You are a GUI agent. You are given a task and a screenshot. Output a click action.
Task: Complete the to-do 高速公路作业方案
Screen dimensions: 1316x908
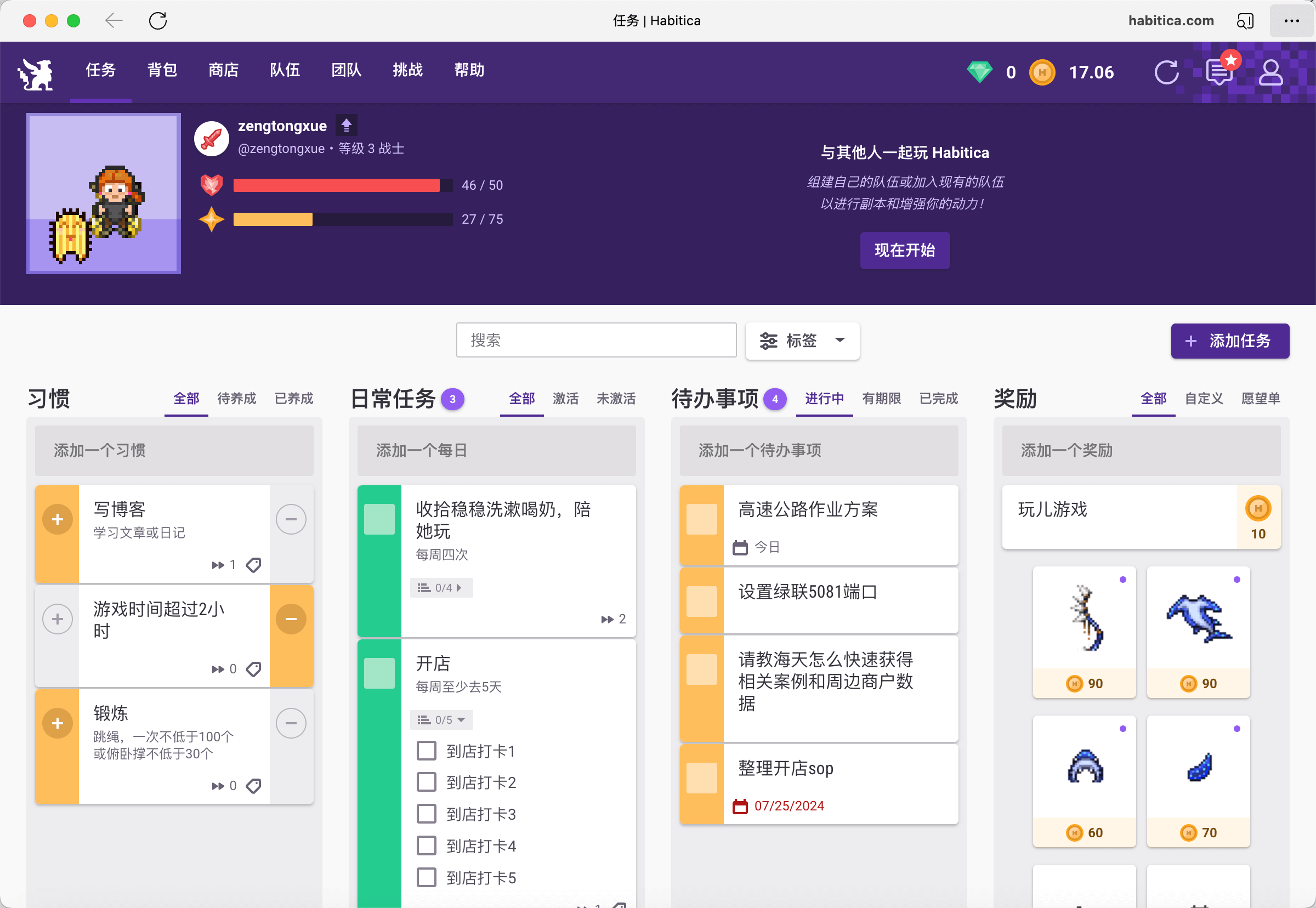pos(701,519)
